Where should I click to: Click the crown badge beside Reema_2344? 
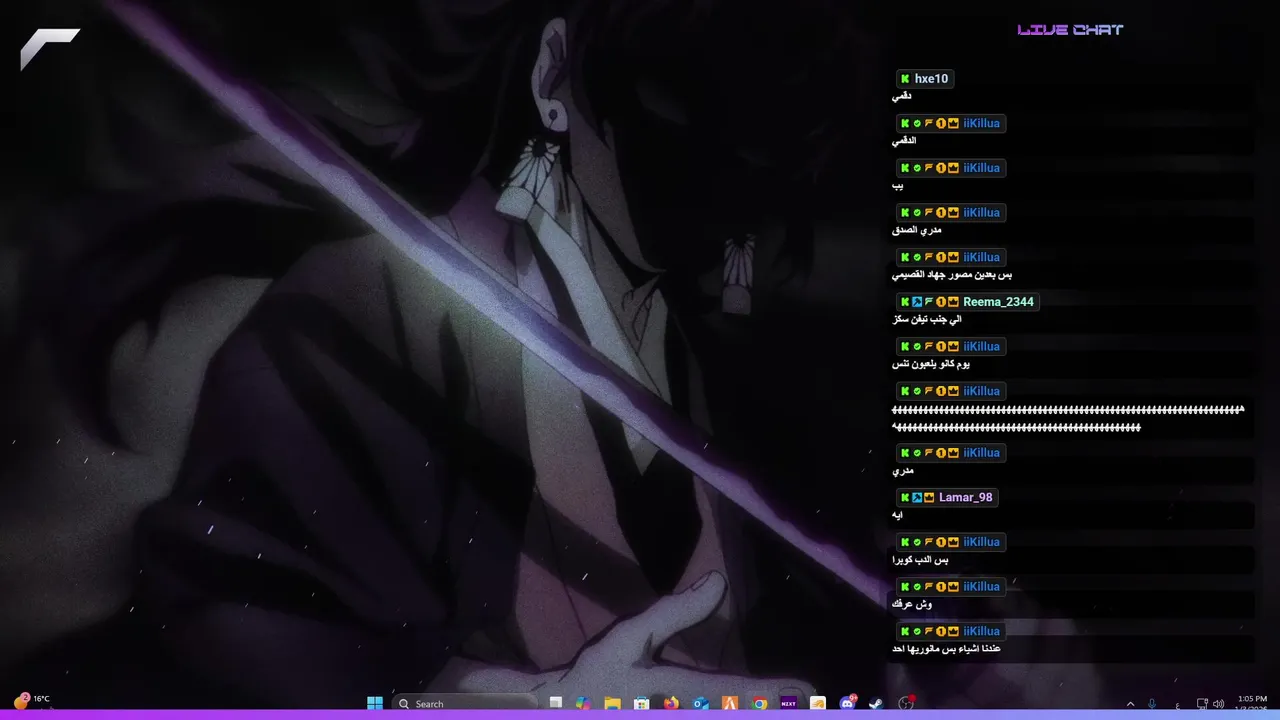point(953,302)
